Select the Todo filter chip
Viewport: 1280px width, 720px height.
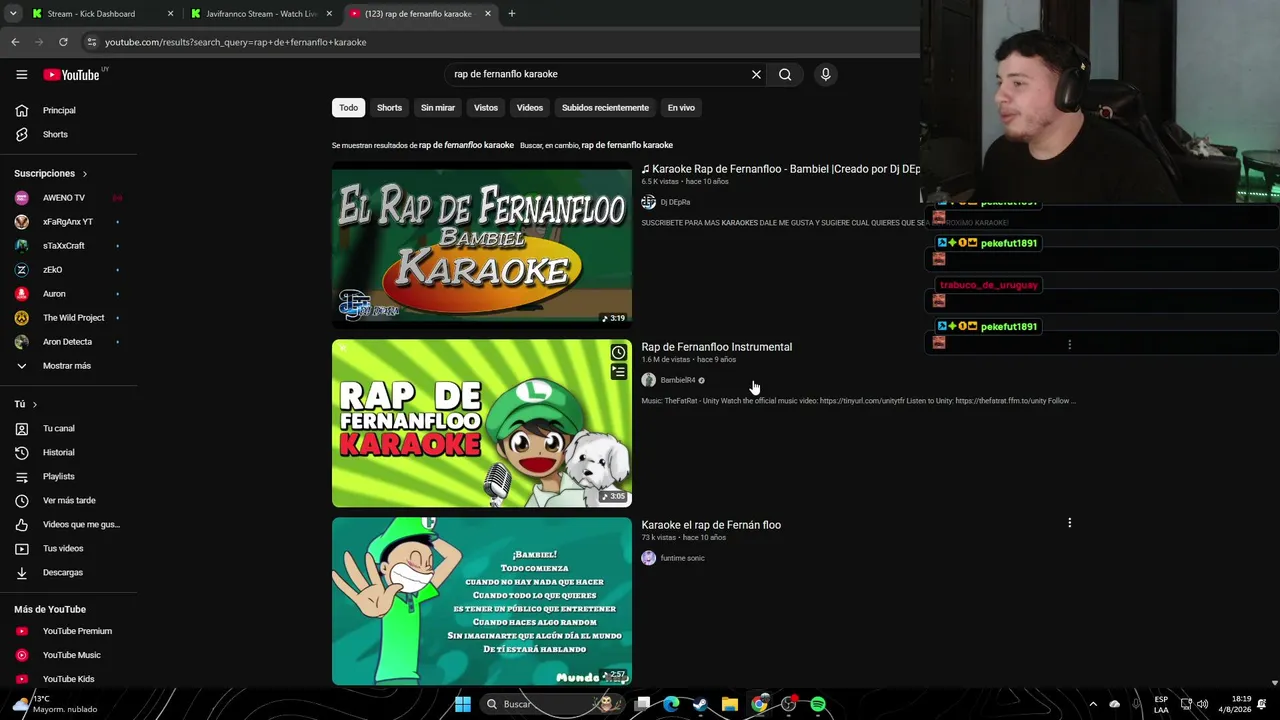(x=348, y=108)
